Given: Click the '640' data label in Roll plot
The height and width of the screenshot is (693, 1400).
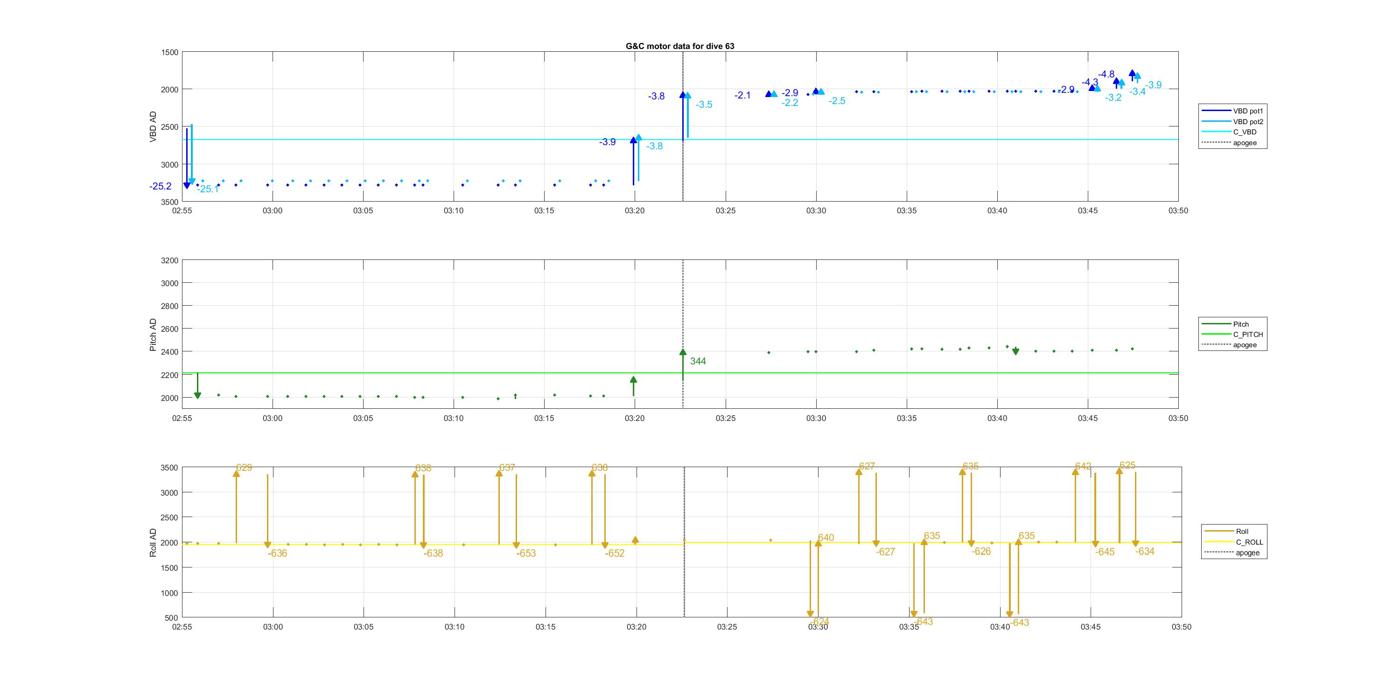Looking at the screenshot, I should point(826,538).
